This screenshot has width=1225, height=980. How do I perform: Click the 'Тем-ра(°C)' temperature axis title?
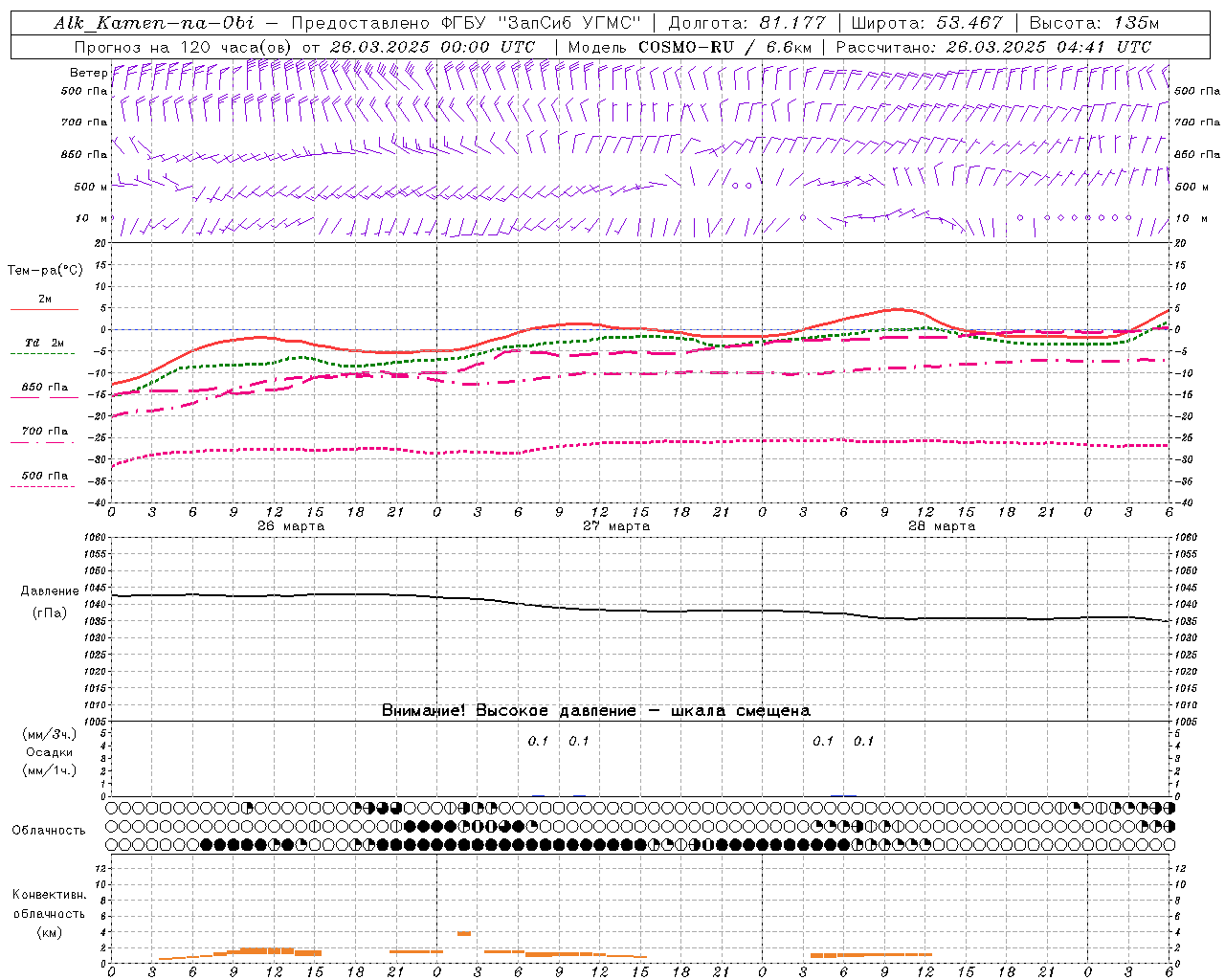(x=45, y=271)
